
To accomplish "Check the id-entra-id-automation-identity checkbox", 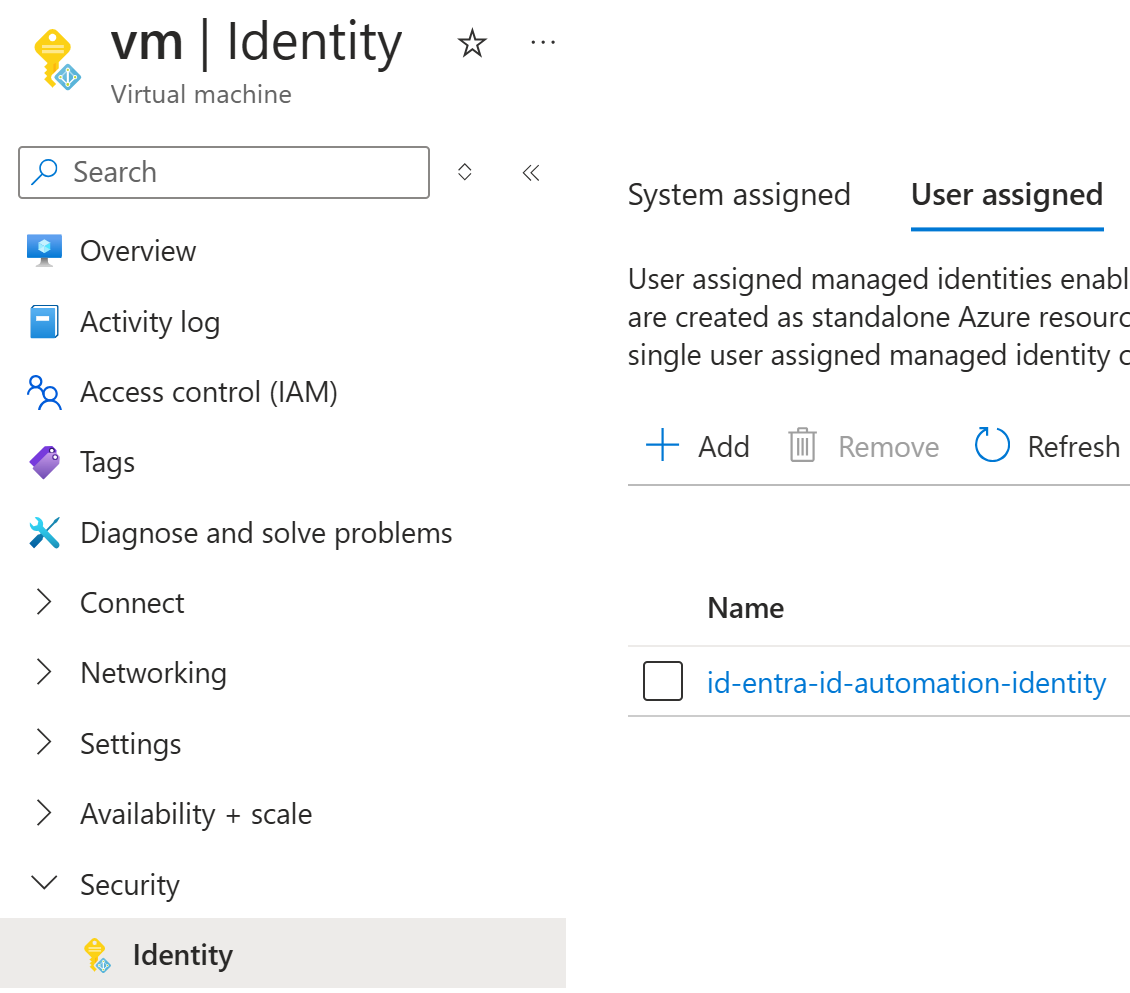I will pyautogui.click(x=663, y=681).
